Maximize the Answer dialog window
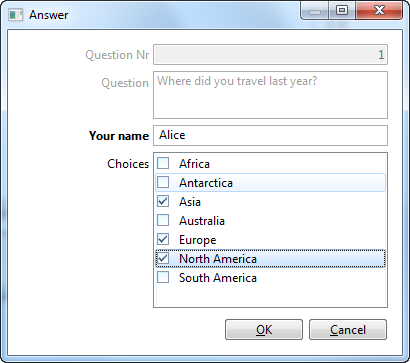The height and width of the screenshot is (363, 410). tap(342, 11)
